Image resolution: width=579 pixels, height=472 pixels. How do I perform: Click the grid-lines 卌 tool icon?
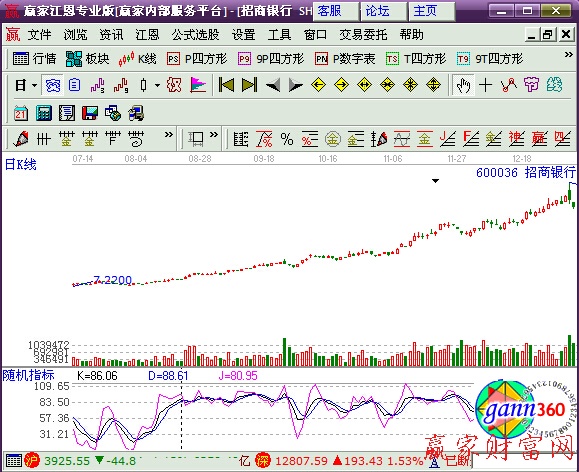[44, 139]
